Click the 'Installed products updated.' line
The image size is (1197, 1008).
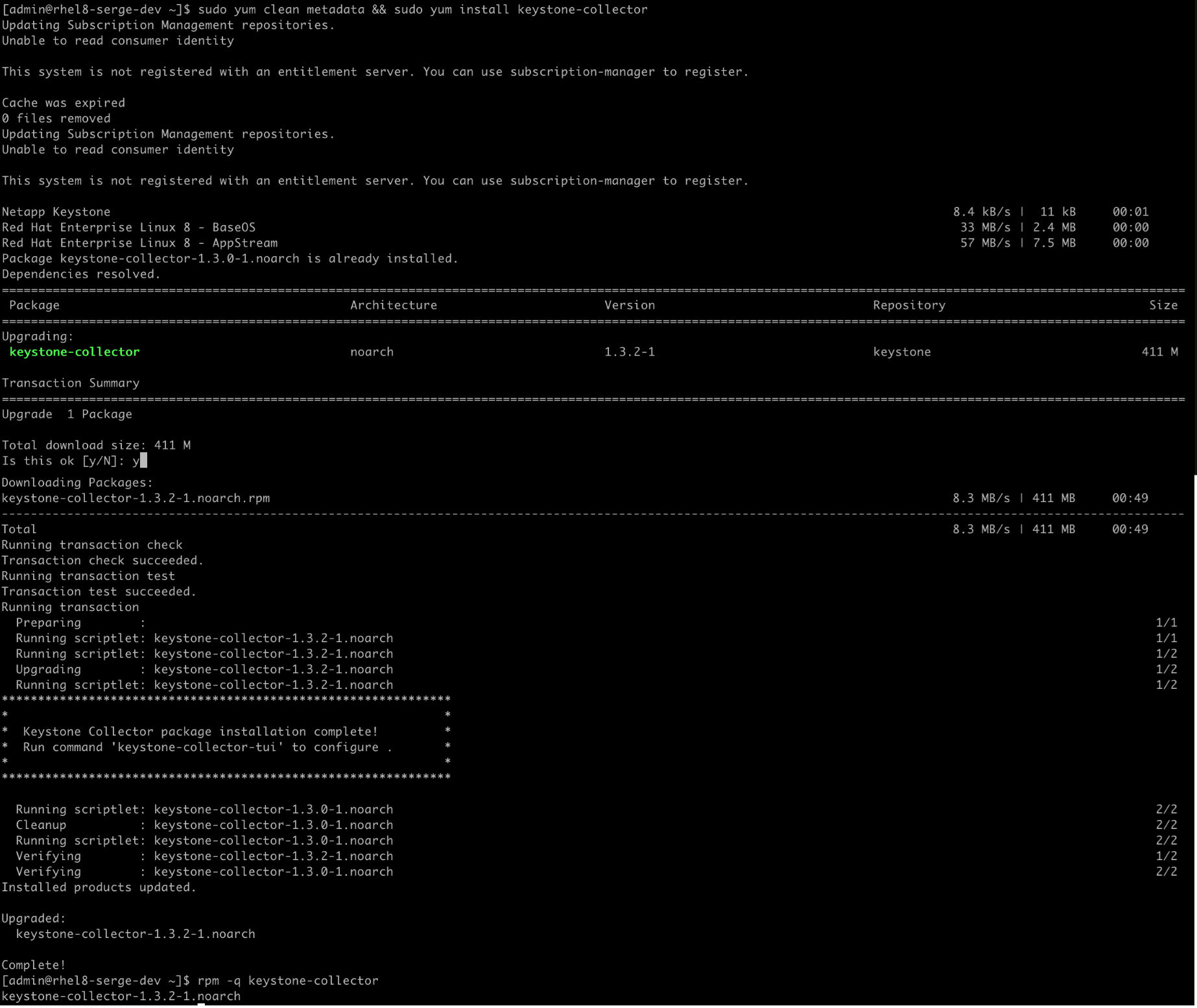click(x=99, y=888)
